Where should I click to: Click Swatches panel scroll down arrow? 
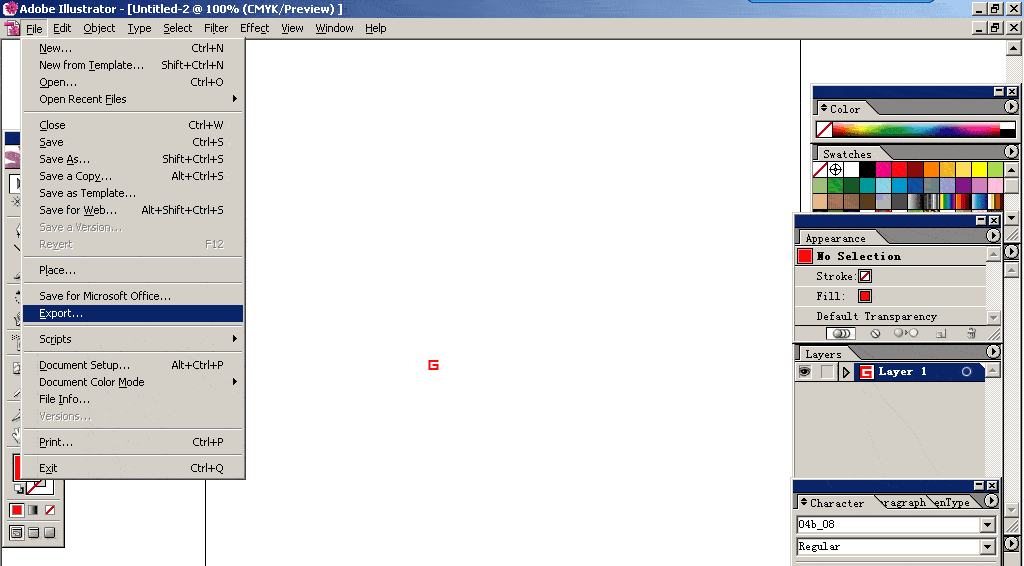point(1011,217)
